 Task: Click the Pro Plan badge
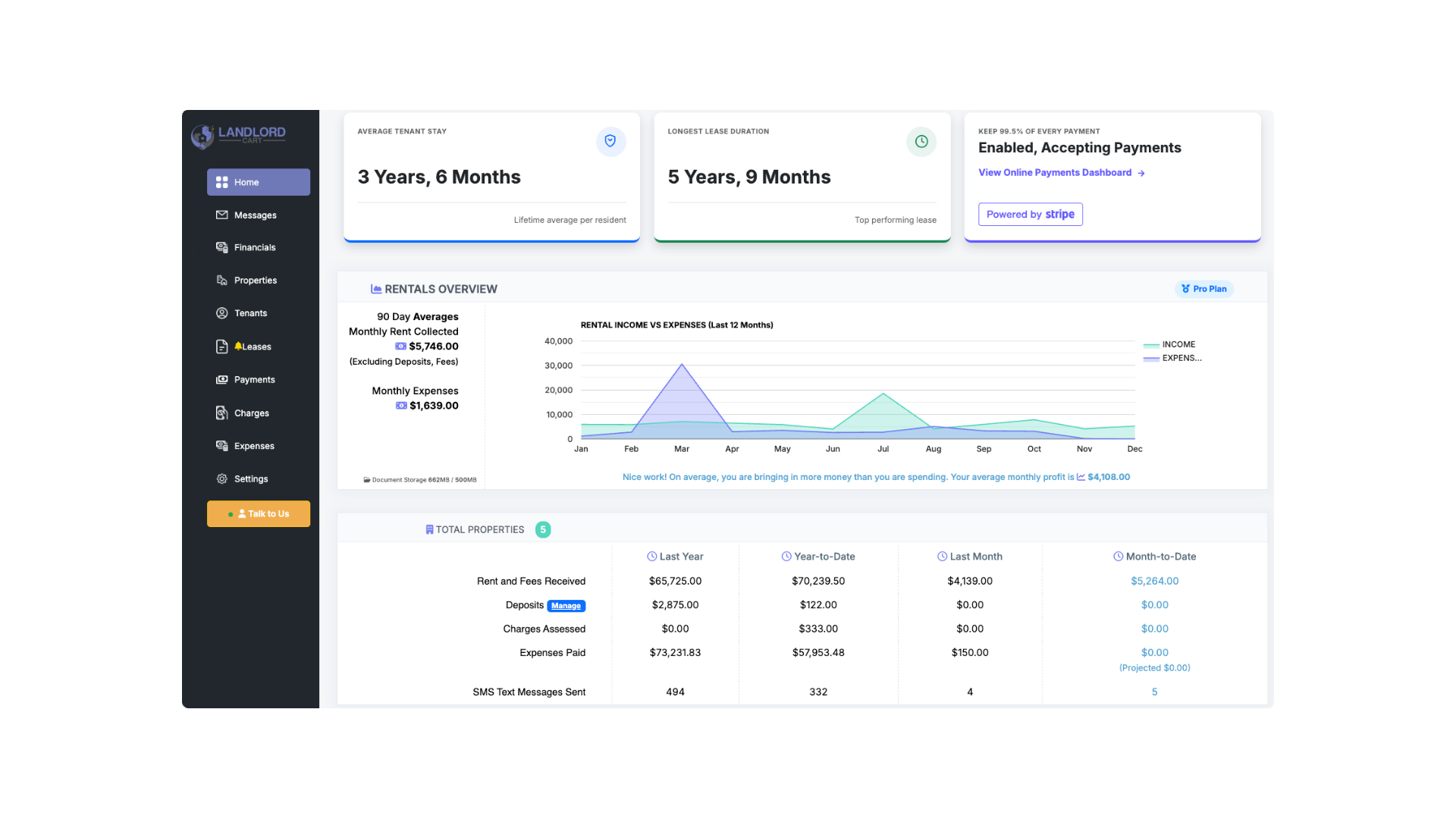tap(1203, 288)
